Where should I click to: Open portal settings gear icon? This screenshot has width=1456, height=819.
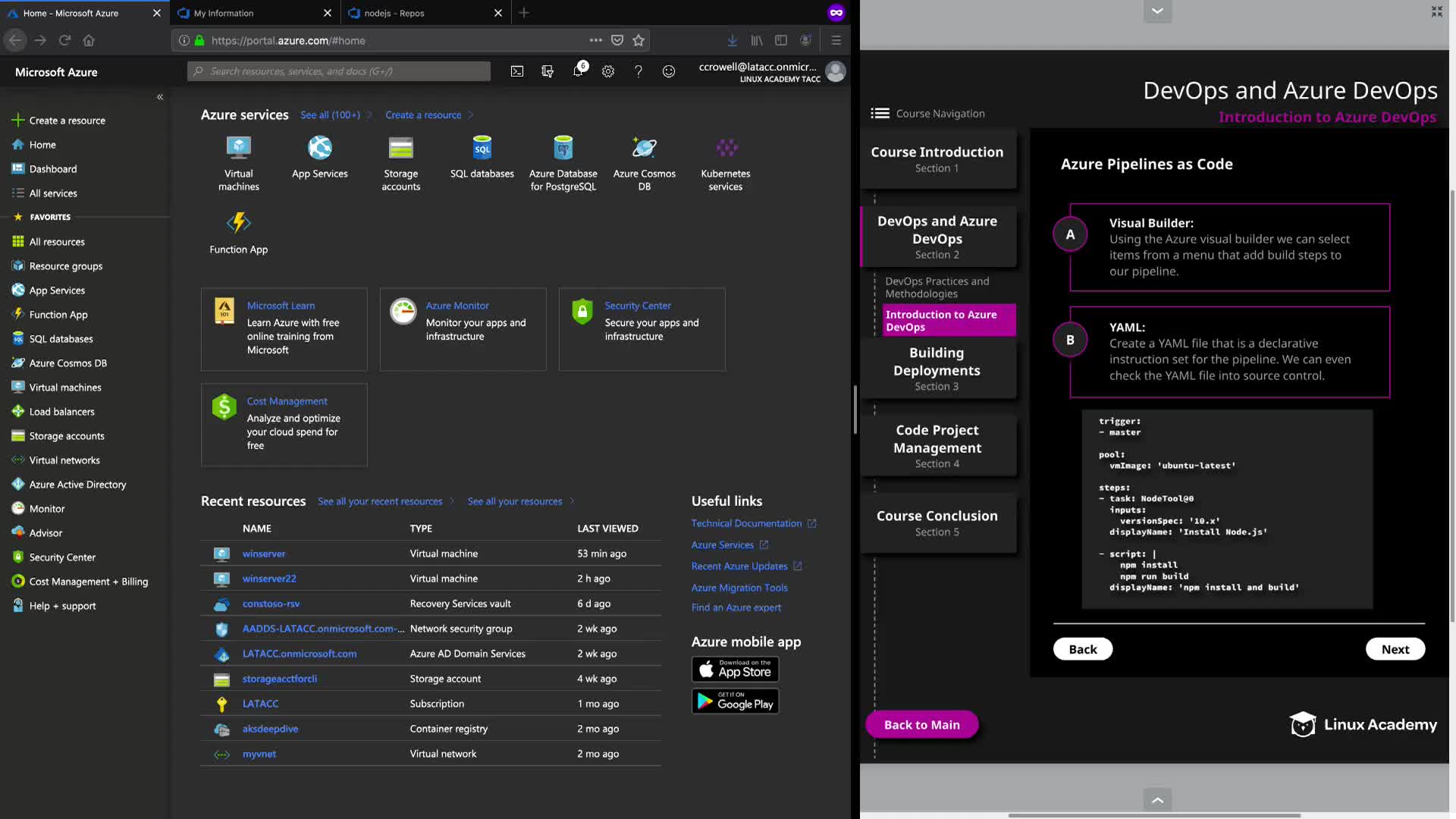click(x=608, y=71)
